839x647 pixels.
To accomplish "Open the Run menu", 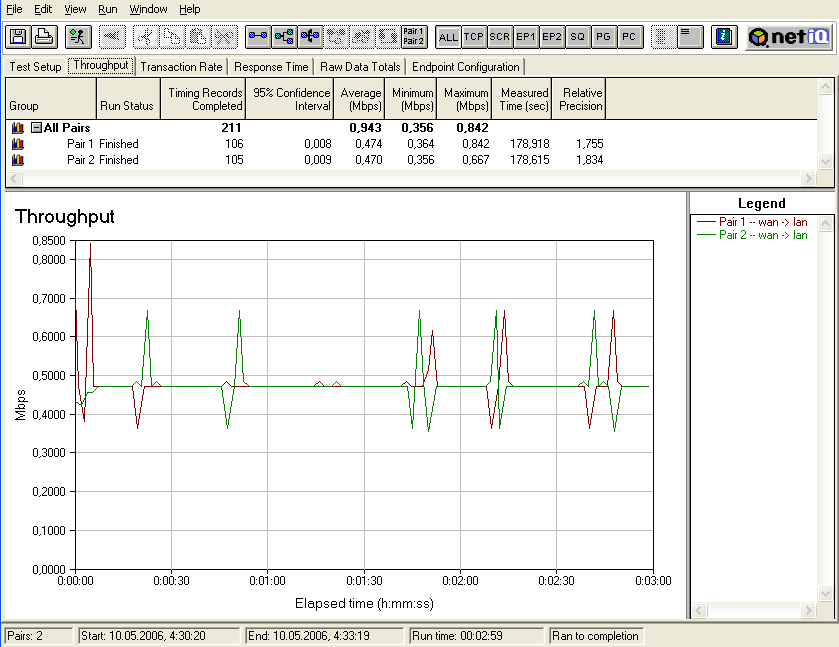I will point(107,9).
